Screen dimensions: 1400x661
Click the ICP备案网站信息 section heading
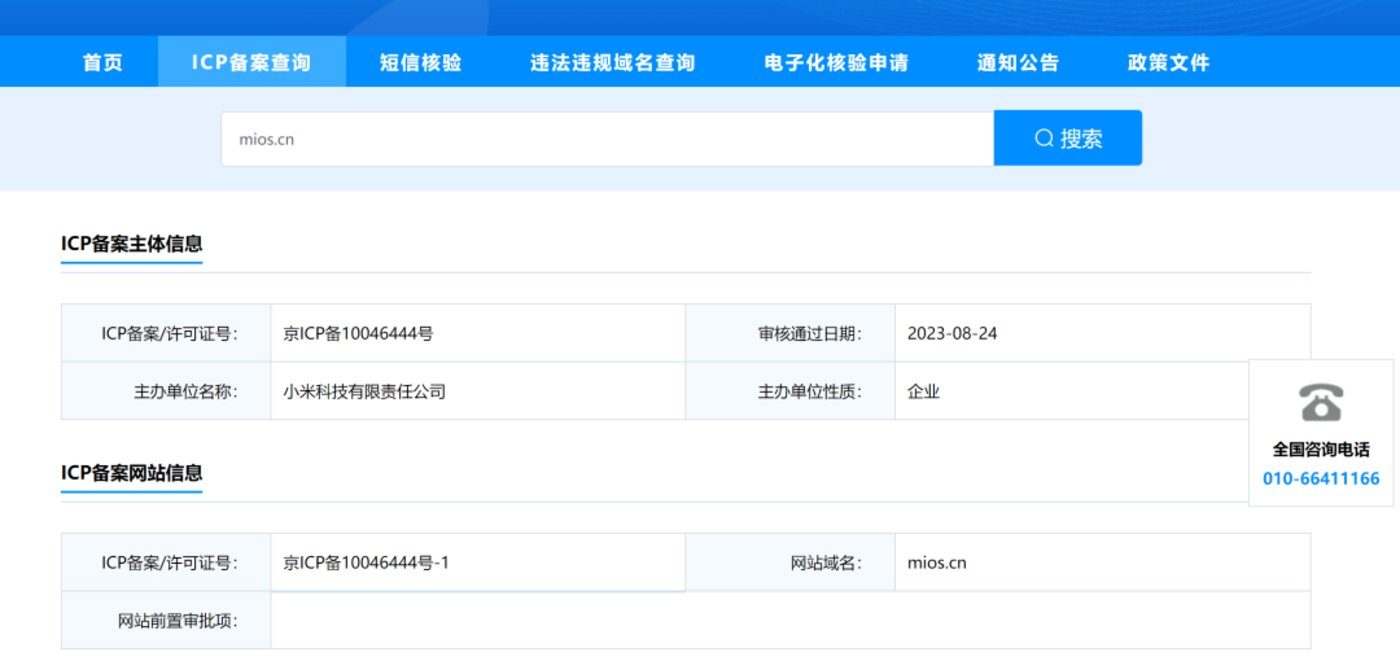pos(132,472)
